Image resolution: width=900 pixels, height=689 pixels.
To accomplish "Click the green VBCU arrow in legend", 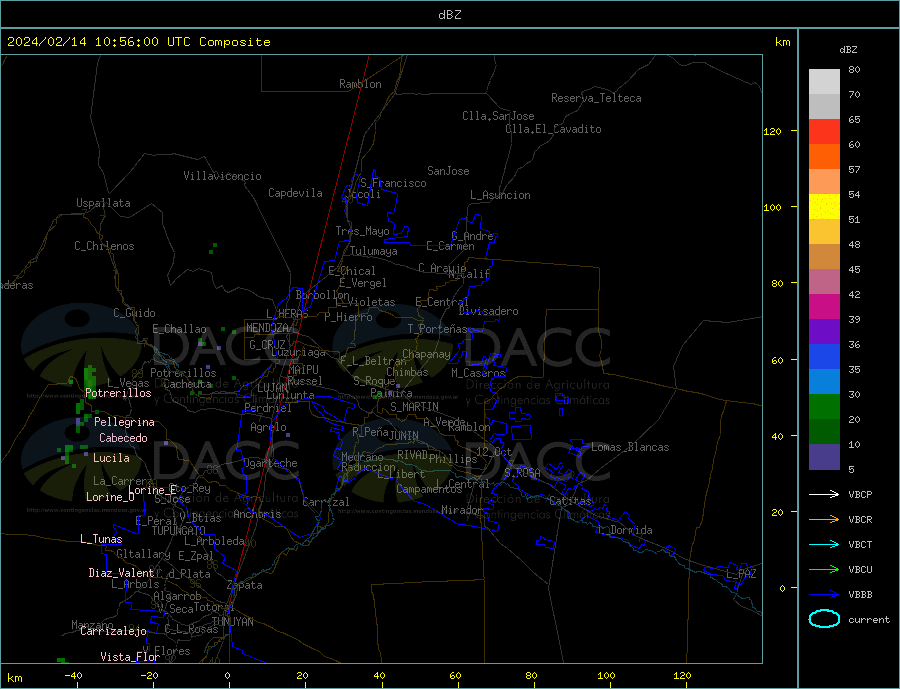I will coord(824,570).
